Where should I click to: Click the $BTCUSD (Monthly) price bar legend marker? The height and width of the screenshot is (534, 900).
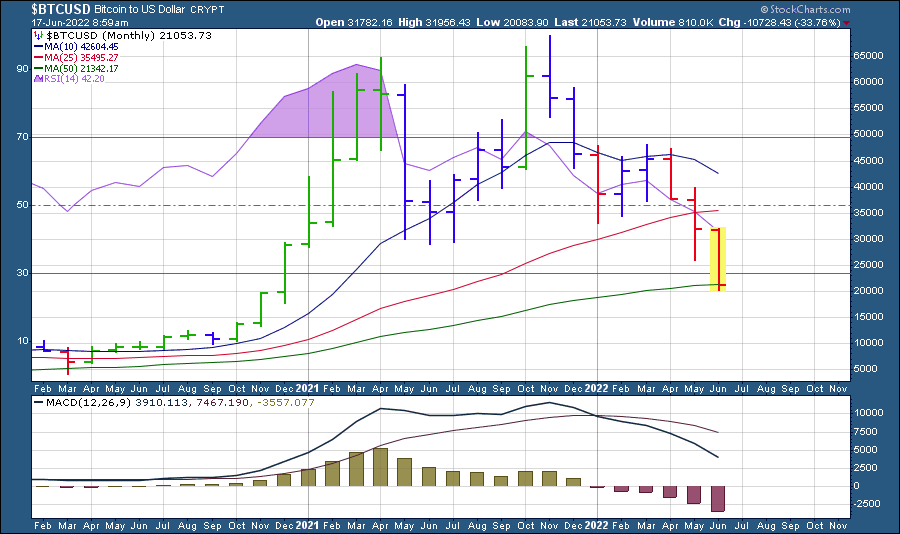[x=38, y=35]
